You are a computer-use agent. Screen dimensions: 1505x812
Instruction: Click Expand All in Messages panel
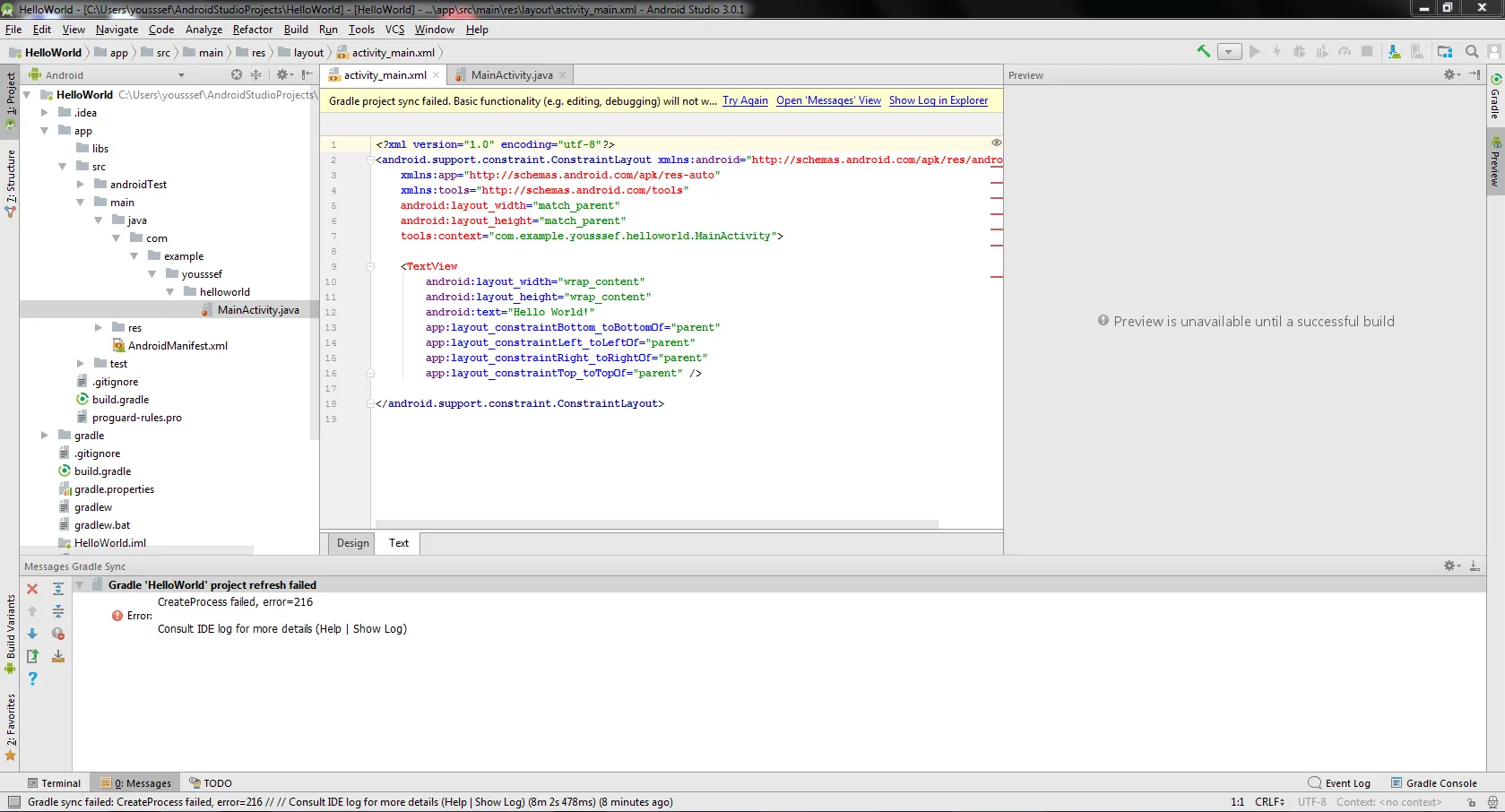[58, 589]
